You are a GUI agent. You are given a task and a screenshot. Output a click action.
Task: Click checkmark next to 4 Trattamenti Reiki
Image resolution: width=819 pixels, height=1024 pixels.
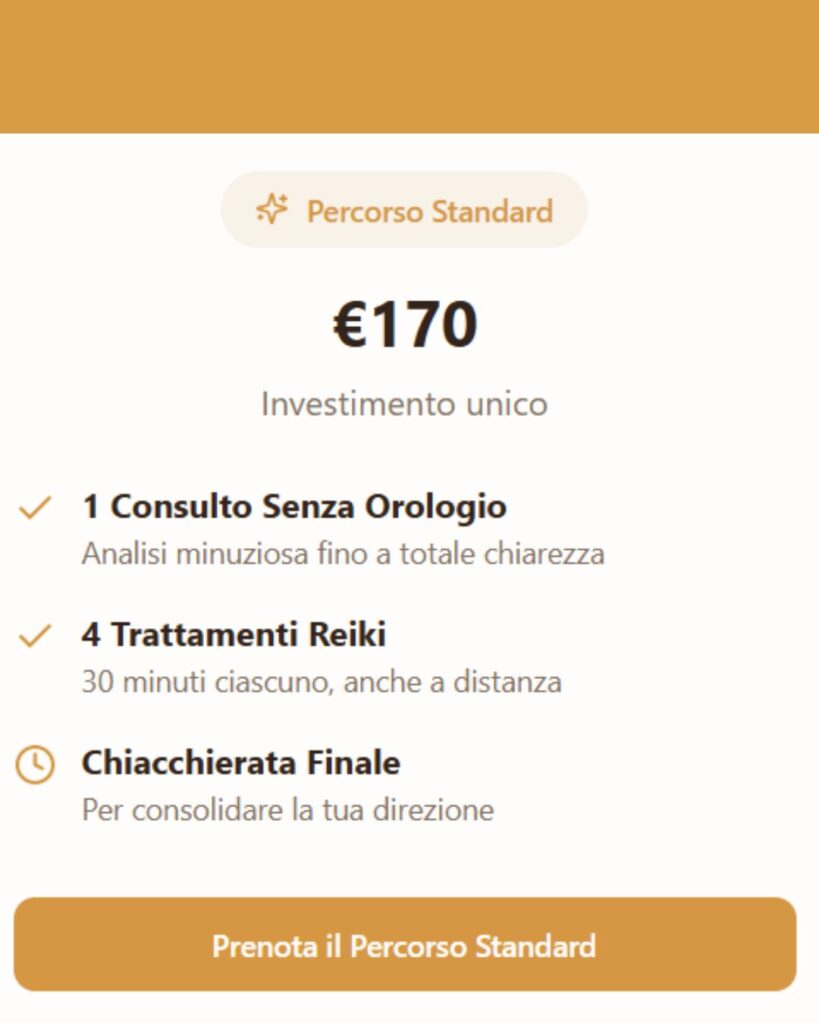[35, 636]
